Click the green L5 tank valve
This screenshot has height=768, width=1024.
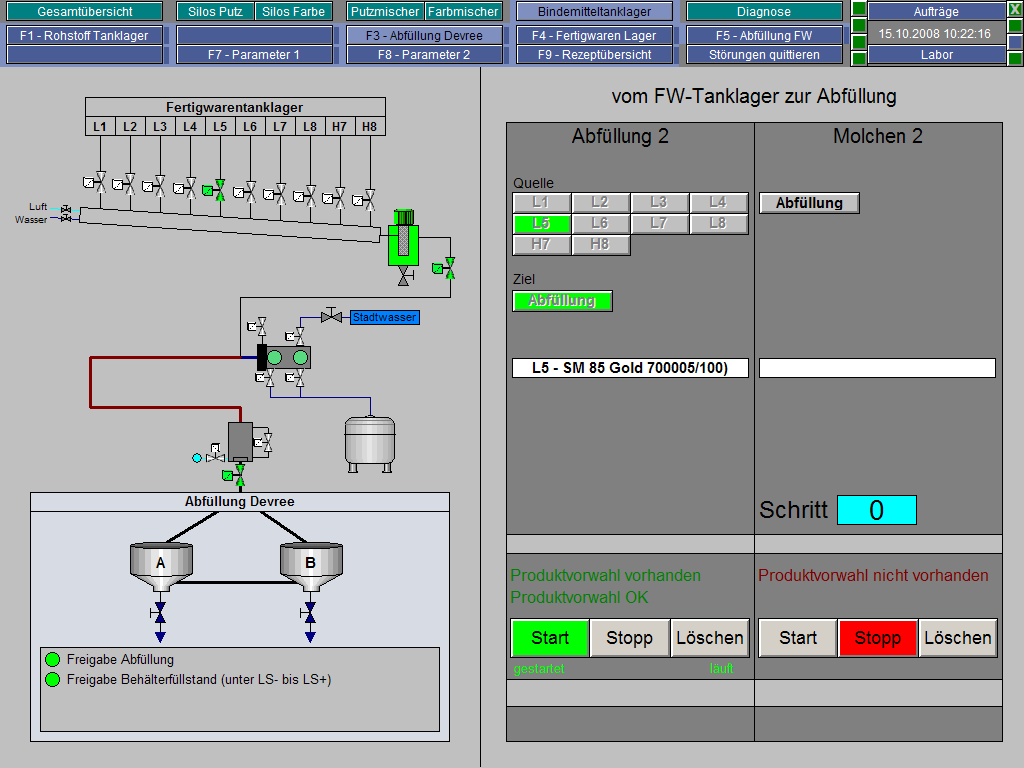[220, 190]
